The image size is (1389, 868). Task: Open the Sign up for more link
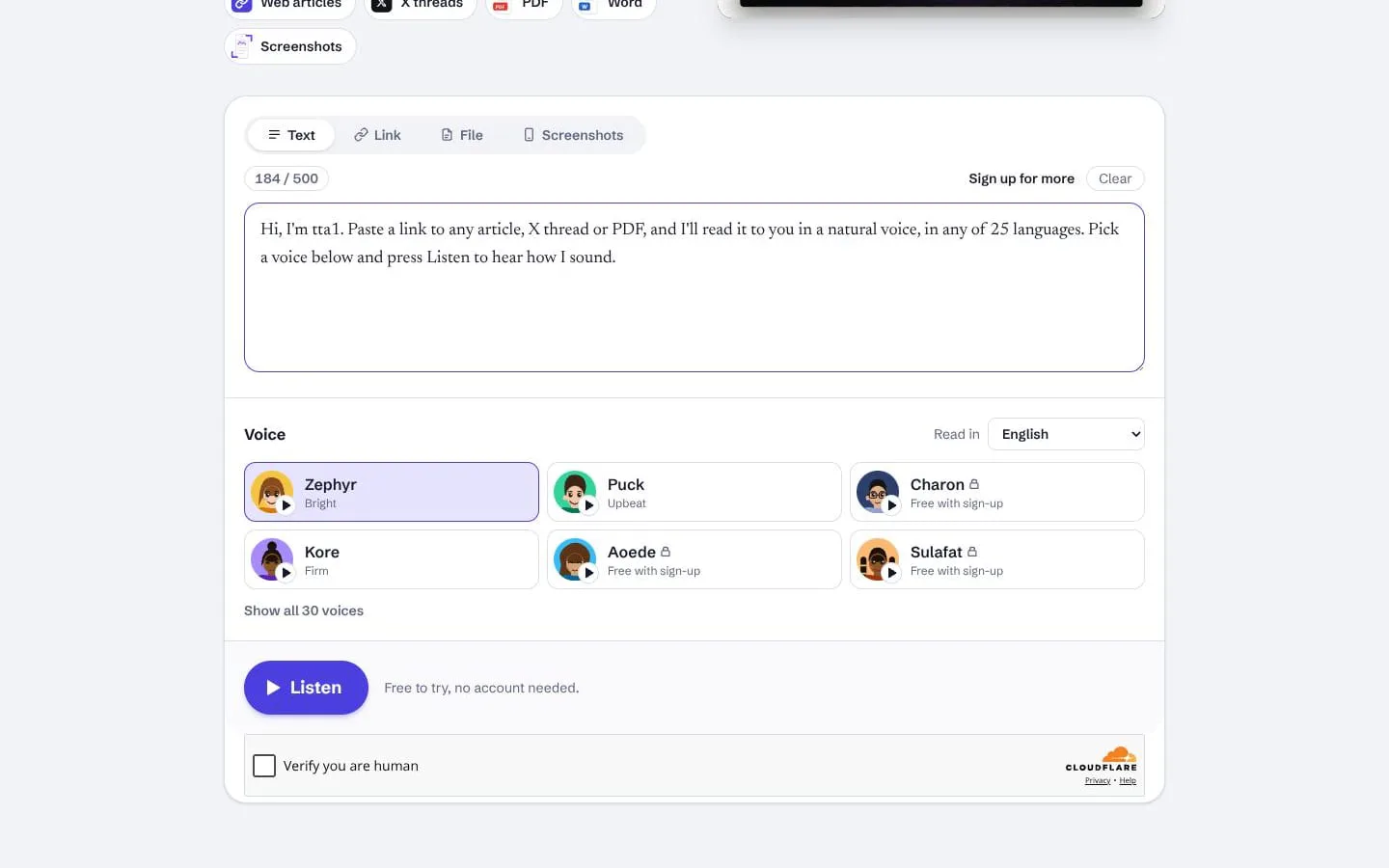(x=1021, y=178)
